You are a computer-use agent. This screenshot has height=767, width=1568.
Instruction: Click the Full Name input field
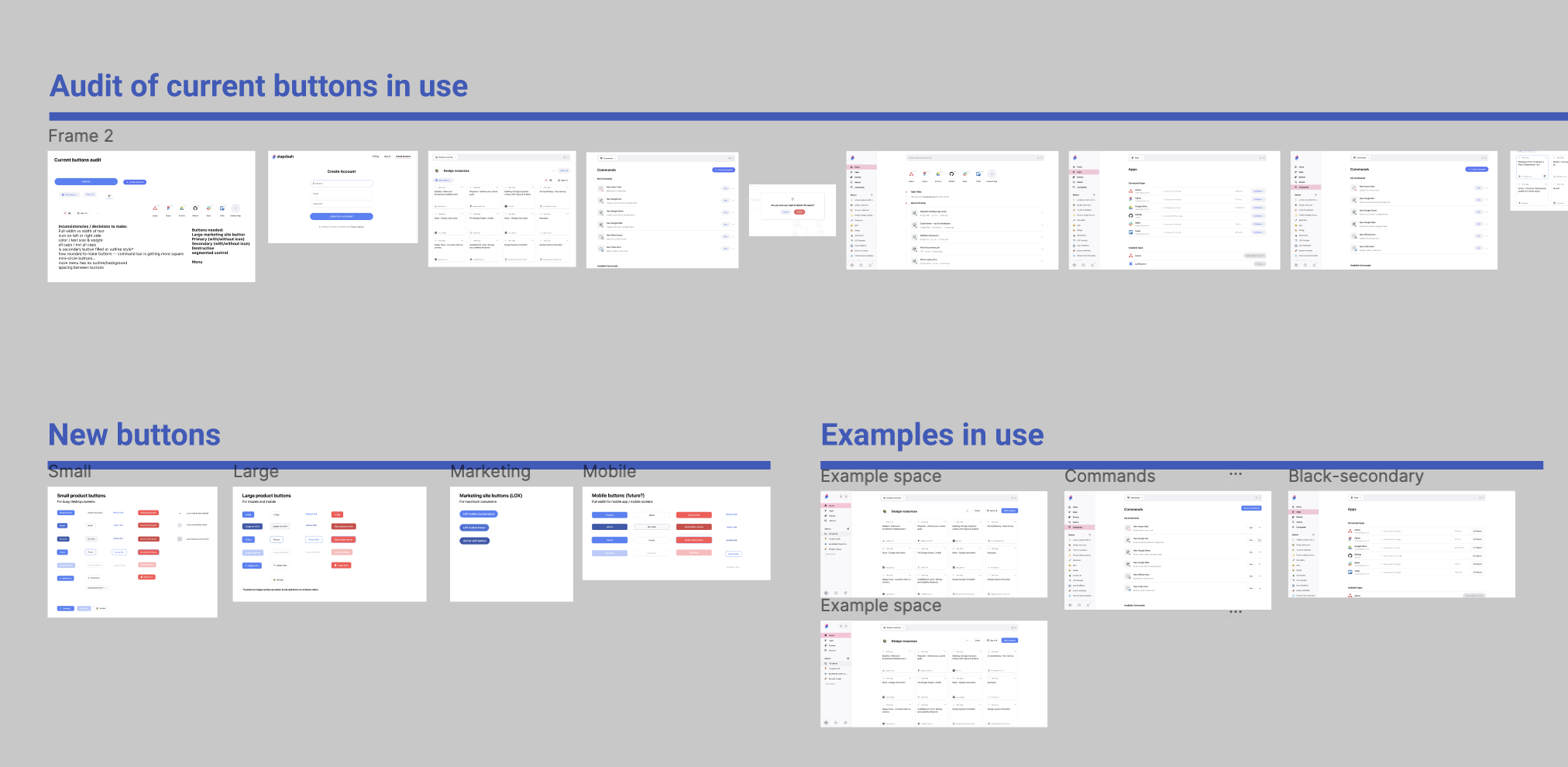point(342,184)
